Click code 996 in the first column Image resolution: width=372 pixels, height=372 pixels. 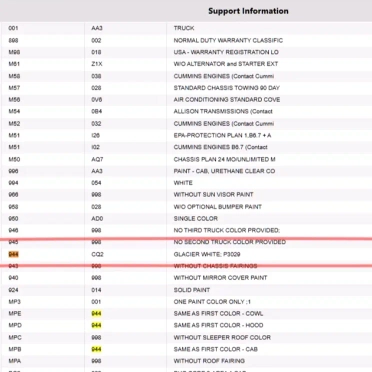13,171
